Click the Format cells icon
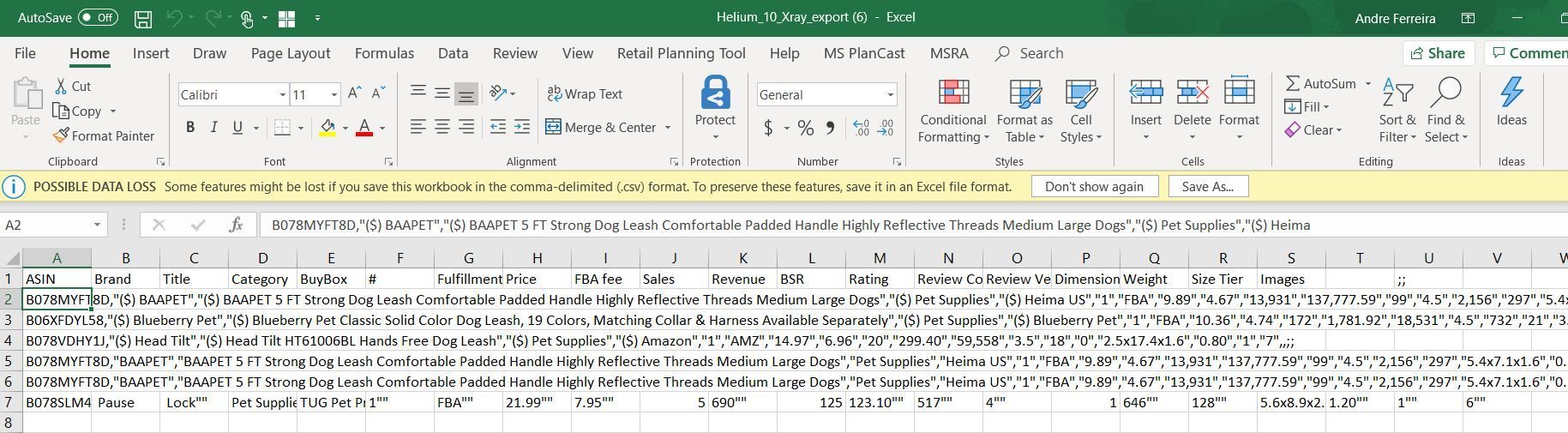 click(x=1239, y=92)
